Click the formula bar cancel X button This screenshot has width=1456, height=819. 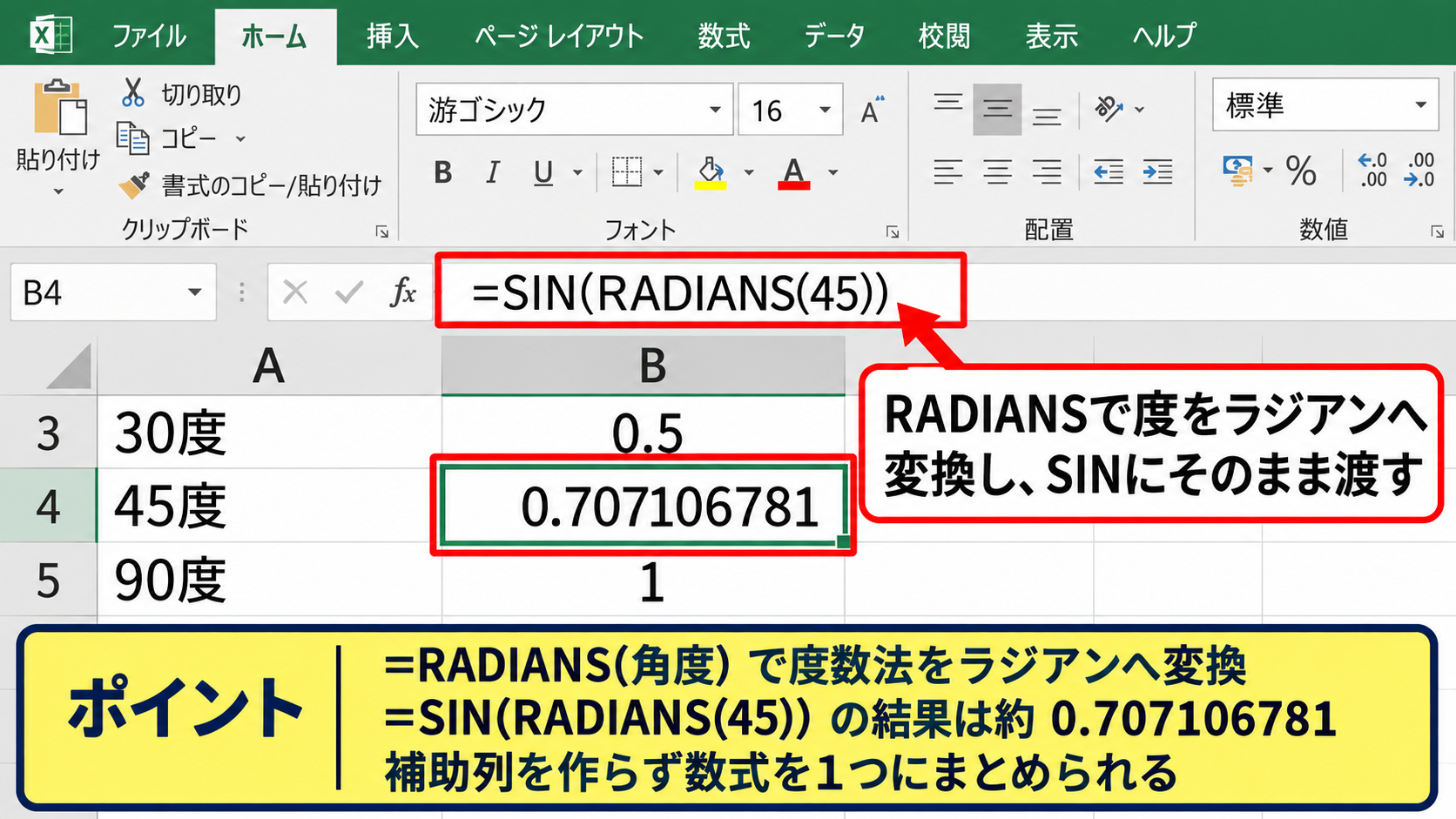pyautogui.click(x=295, y=292)
